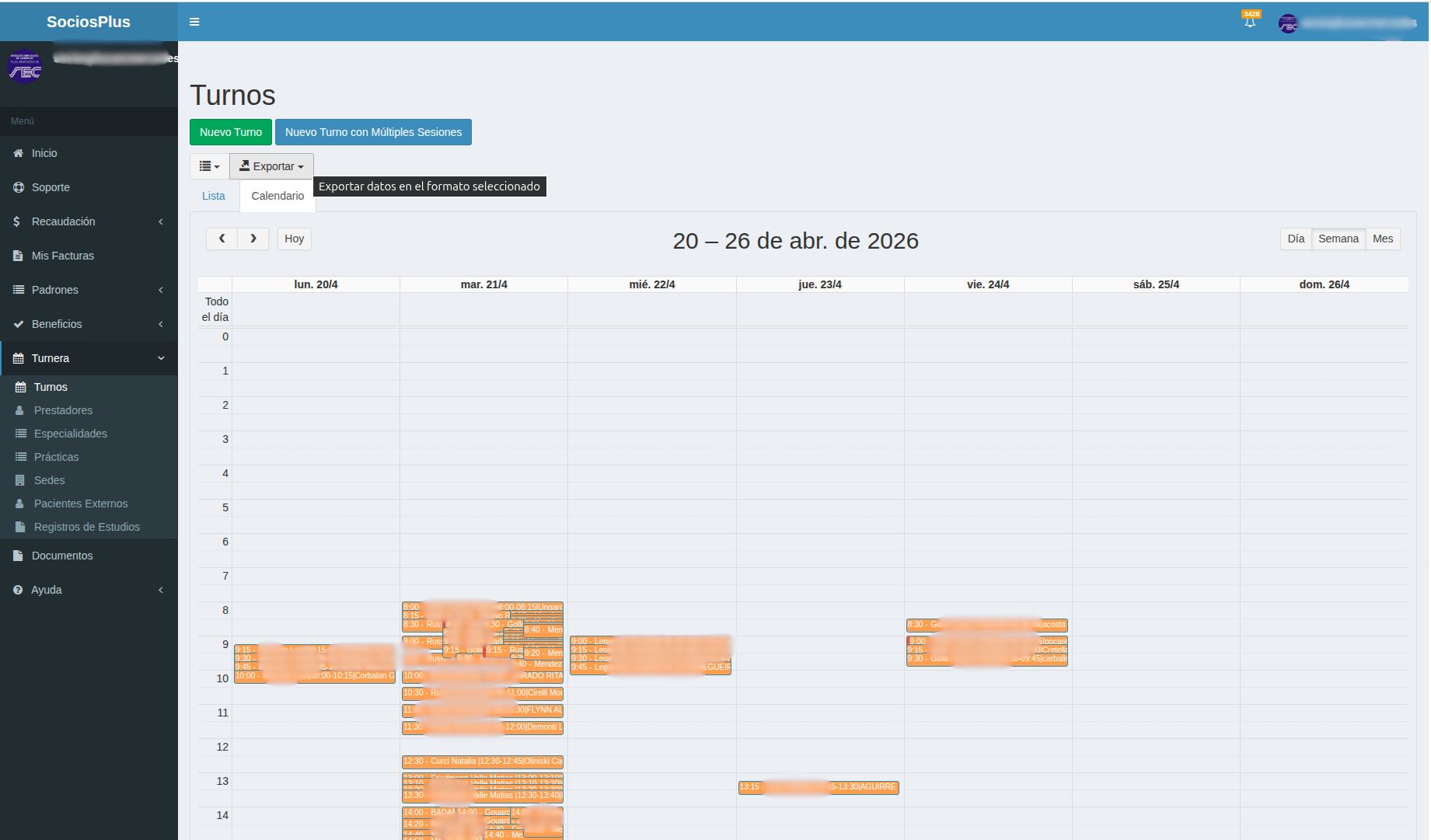Open the Exportar dropdown
Screen dimensions: 1431x840
pyautogui.click(x=271, y=166)
